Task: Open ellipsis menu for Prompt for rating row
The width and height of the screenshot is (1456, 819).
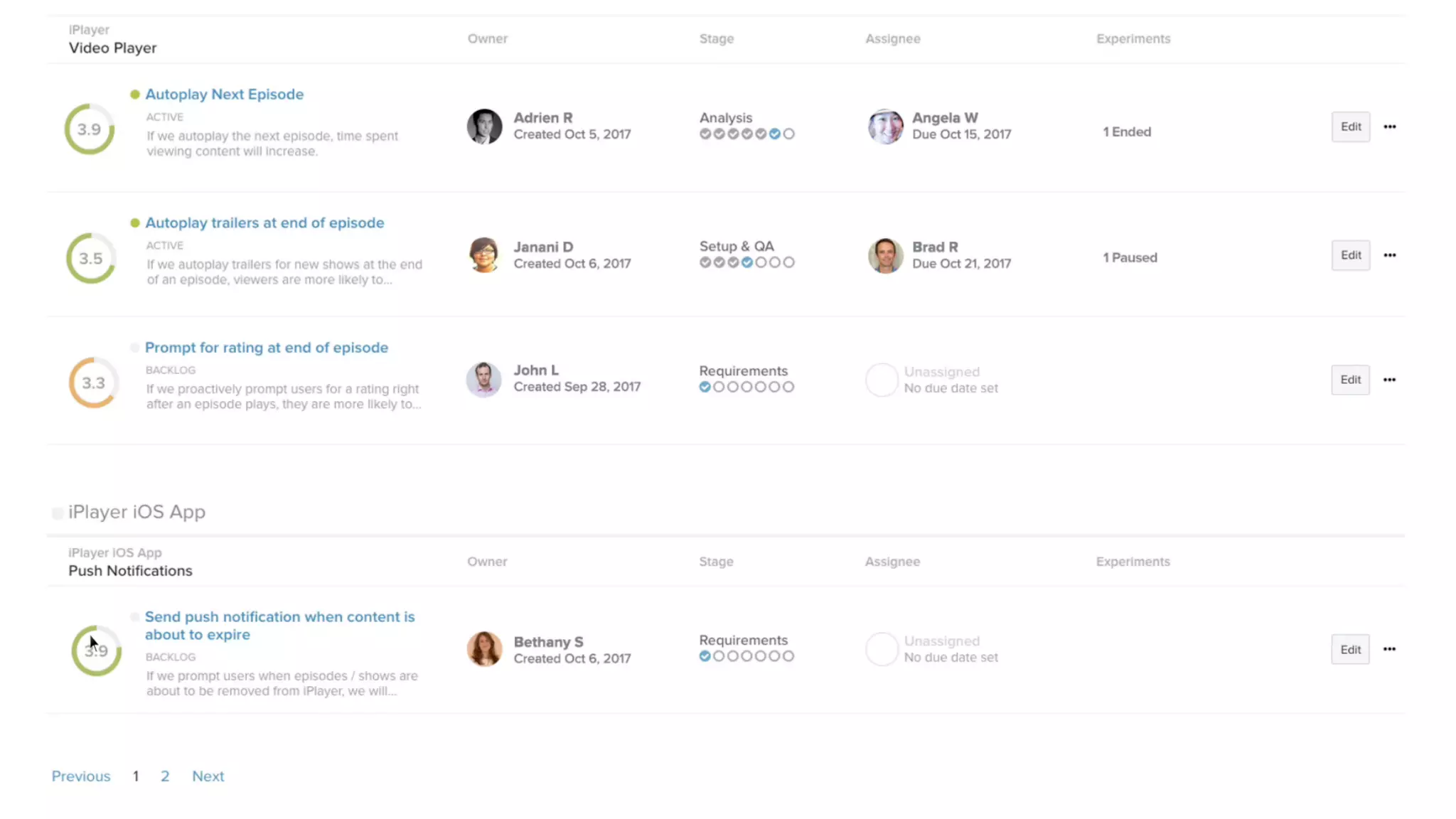Action: [1389, 380]
